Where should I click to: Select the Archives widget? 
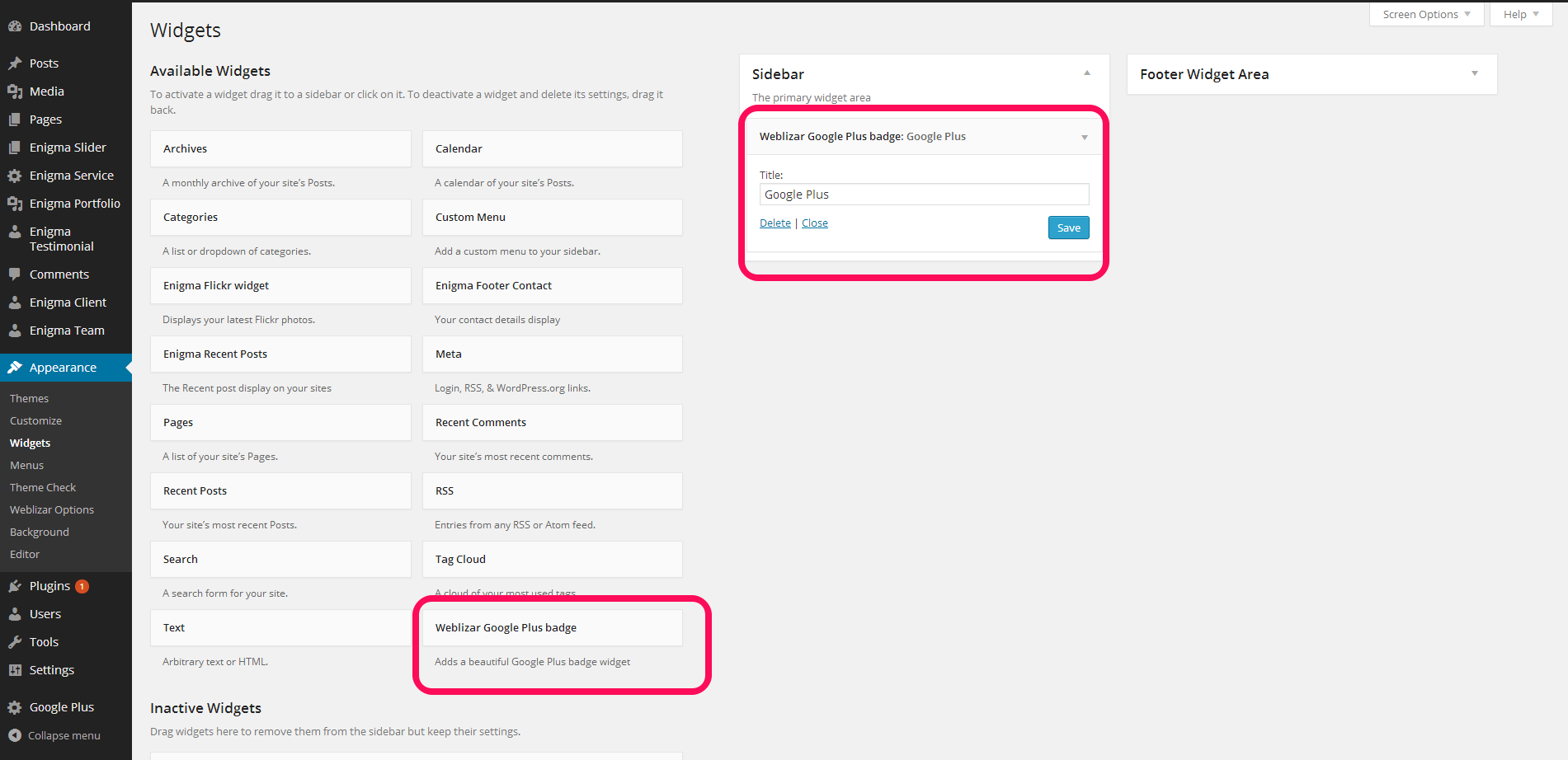[x=280, y=148]
